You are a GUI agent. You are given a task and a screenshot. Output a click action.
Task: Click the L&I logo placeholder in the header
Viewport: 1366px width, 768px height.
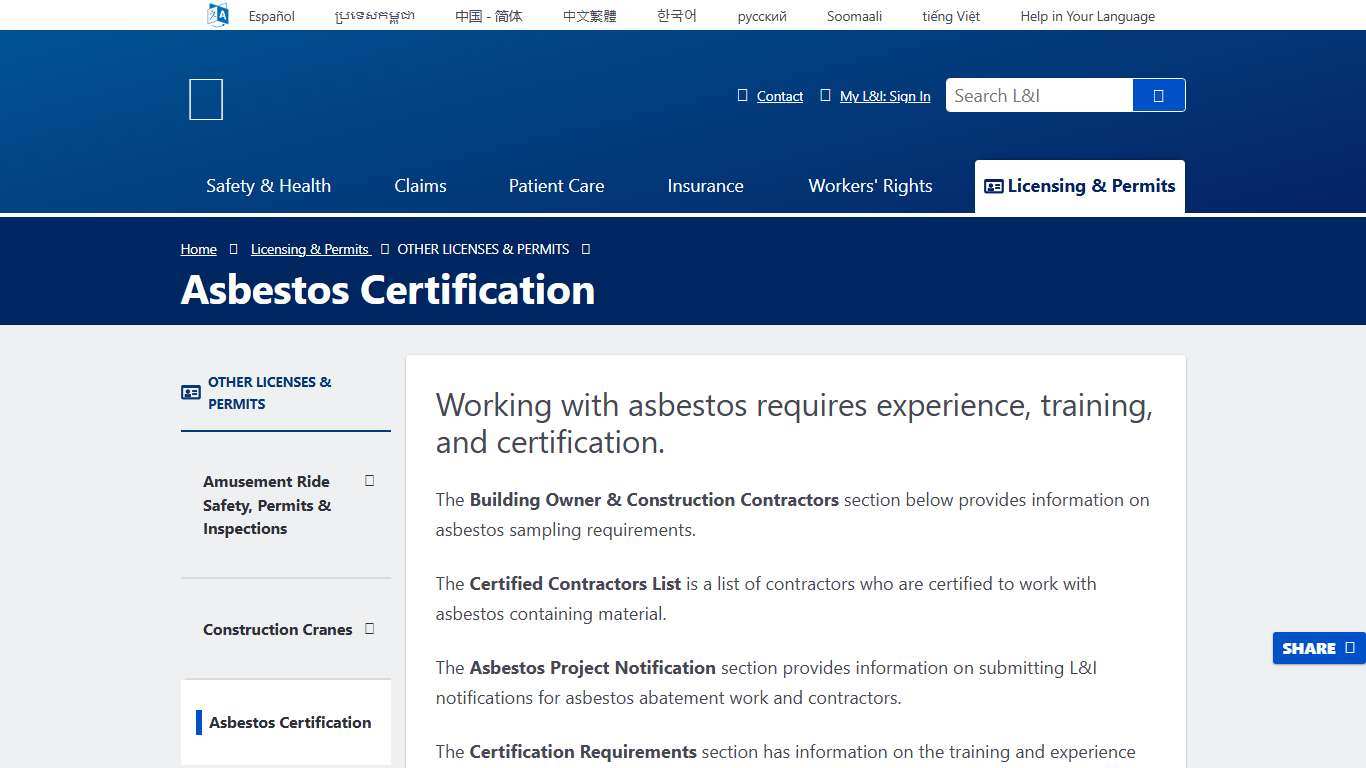point(205,99)
